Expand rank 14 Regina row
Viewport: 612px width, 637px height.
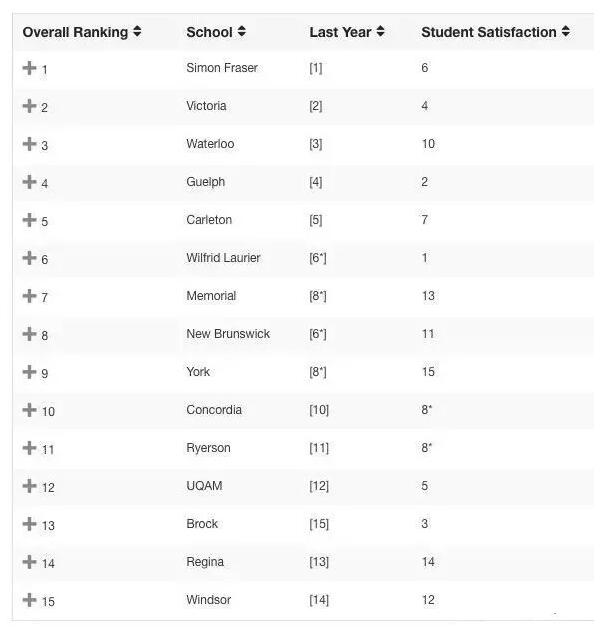30,561
